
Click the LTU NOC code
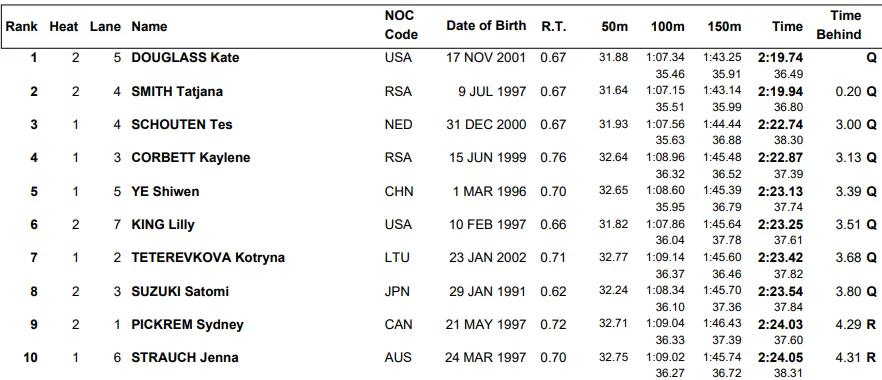tap(397, 257)
